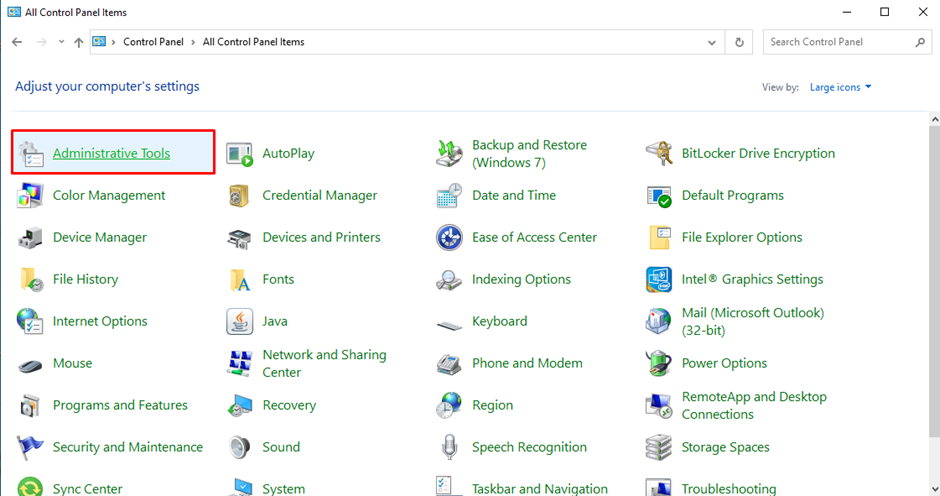The image size is (940, 496).
Task: Refresh the Control Panel view
Action: click(739, 43)
